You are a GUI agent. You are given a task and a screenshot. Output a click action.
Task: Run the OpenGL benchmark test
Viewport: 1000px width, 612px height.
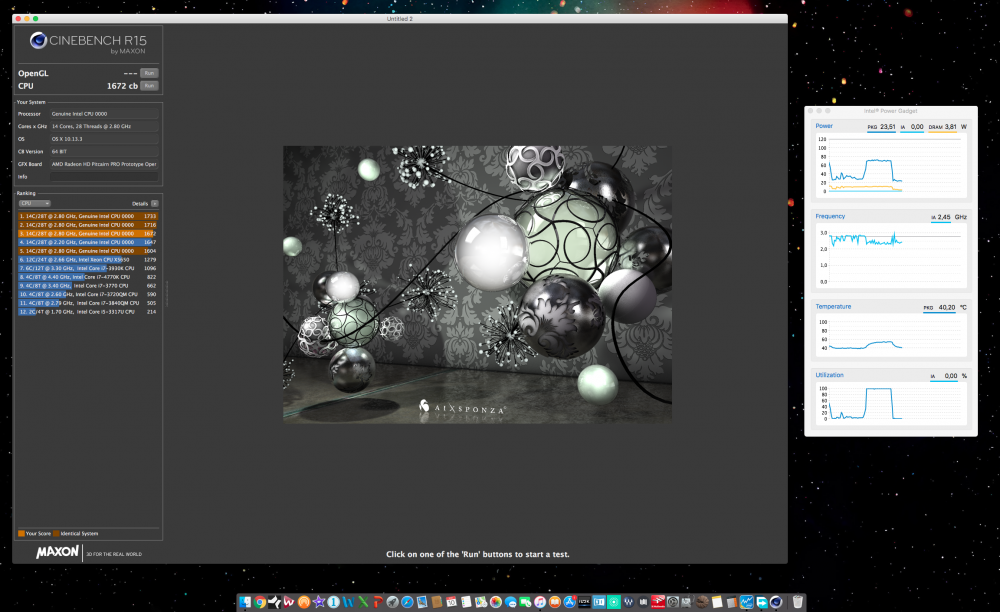click(x=149, y=73)
